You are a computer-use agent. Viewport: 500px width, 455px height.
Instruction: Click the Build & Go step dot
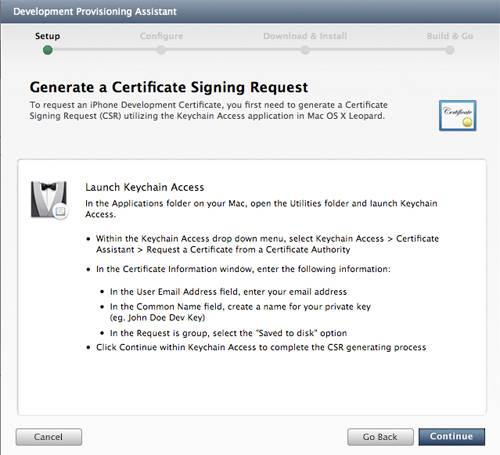click(450, 50)
